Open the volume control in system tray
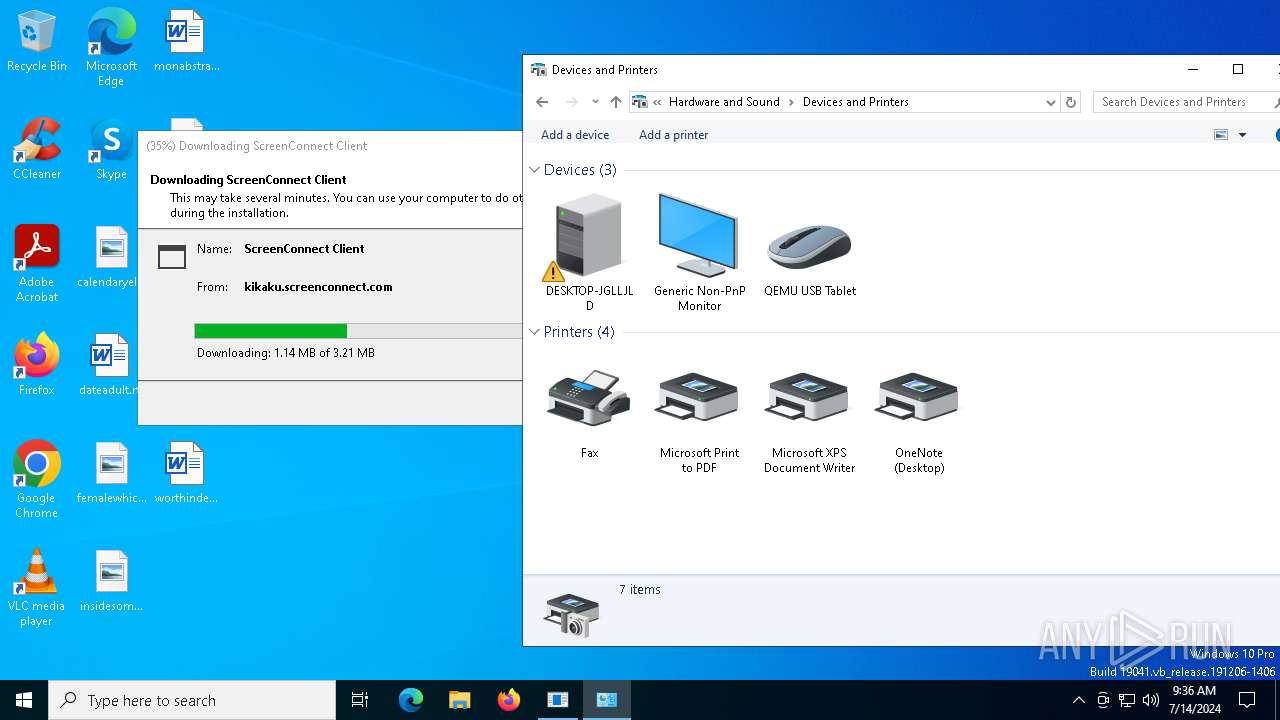Image resolution: width=1280 pixels, height=720 pixels. click(1151, 700)
